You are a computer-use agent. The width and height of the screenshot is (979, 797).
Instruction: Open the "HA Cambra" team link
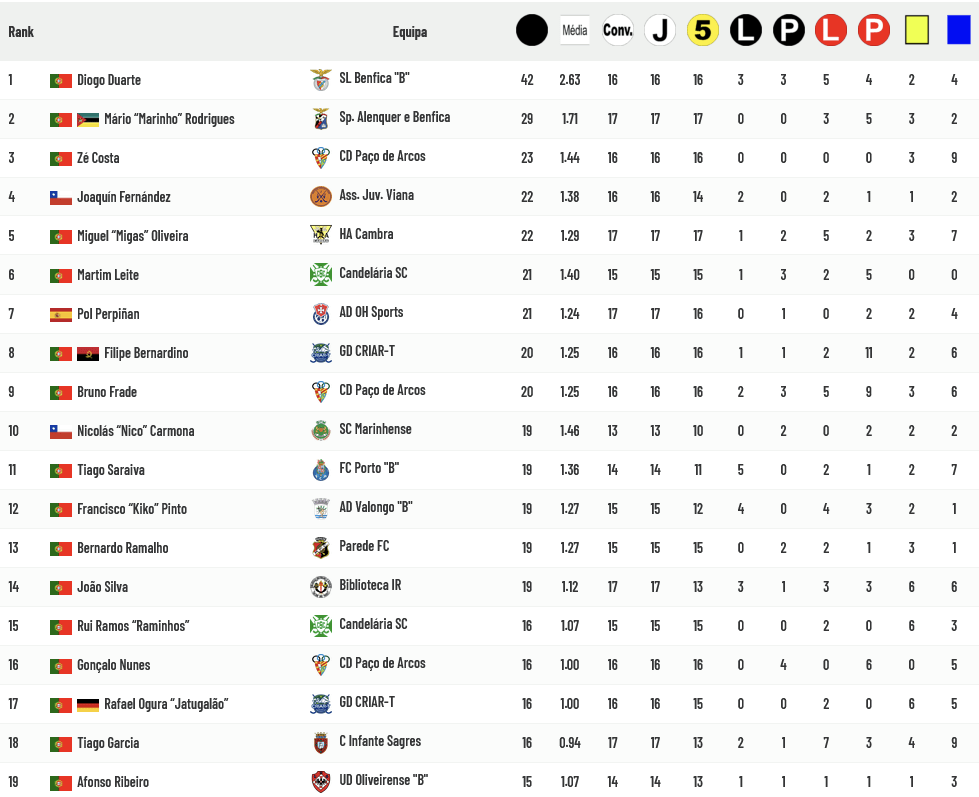coord(366,234)
